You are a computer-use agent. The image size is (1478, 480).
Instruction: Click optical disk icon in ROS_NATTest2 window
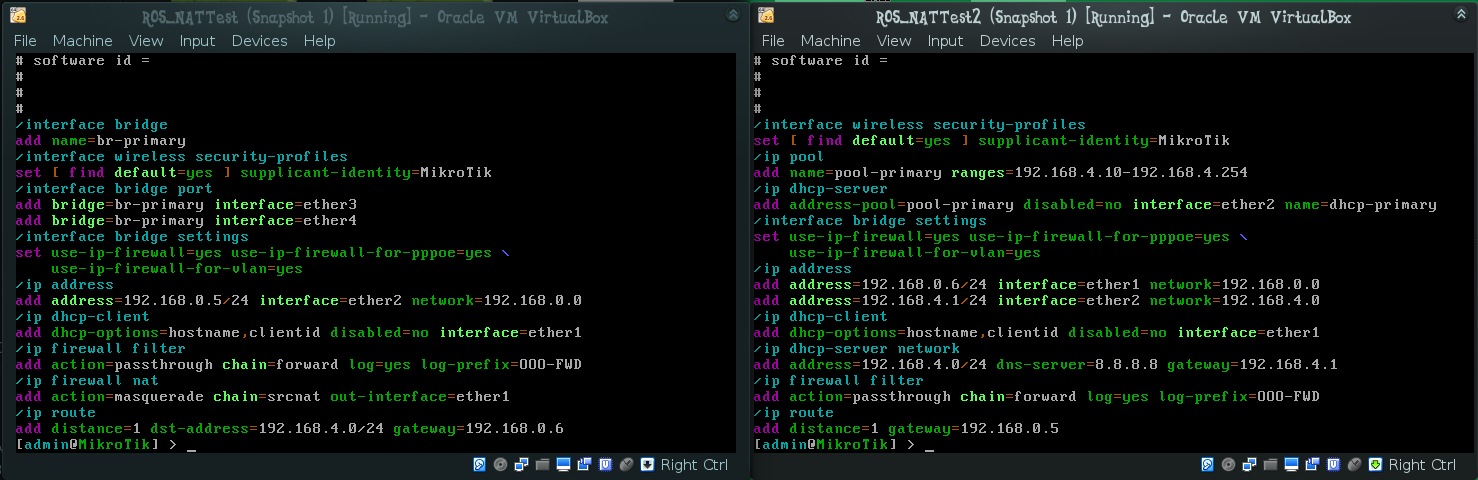(x=1228, y=464)
